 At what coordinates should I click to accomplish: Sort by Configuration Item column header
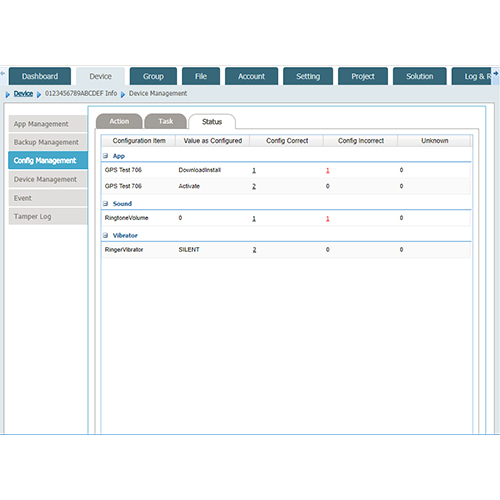[x=139, y=141]
